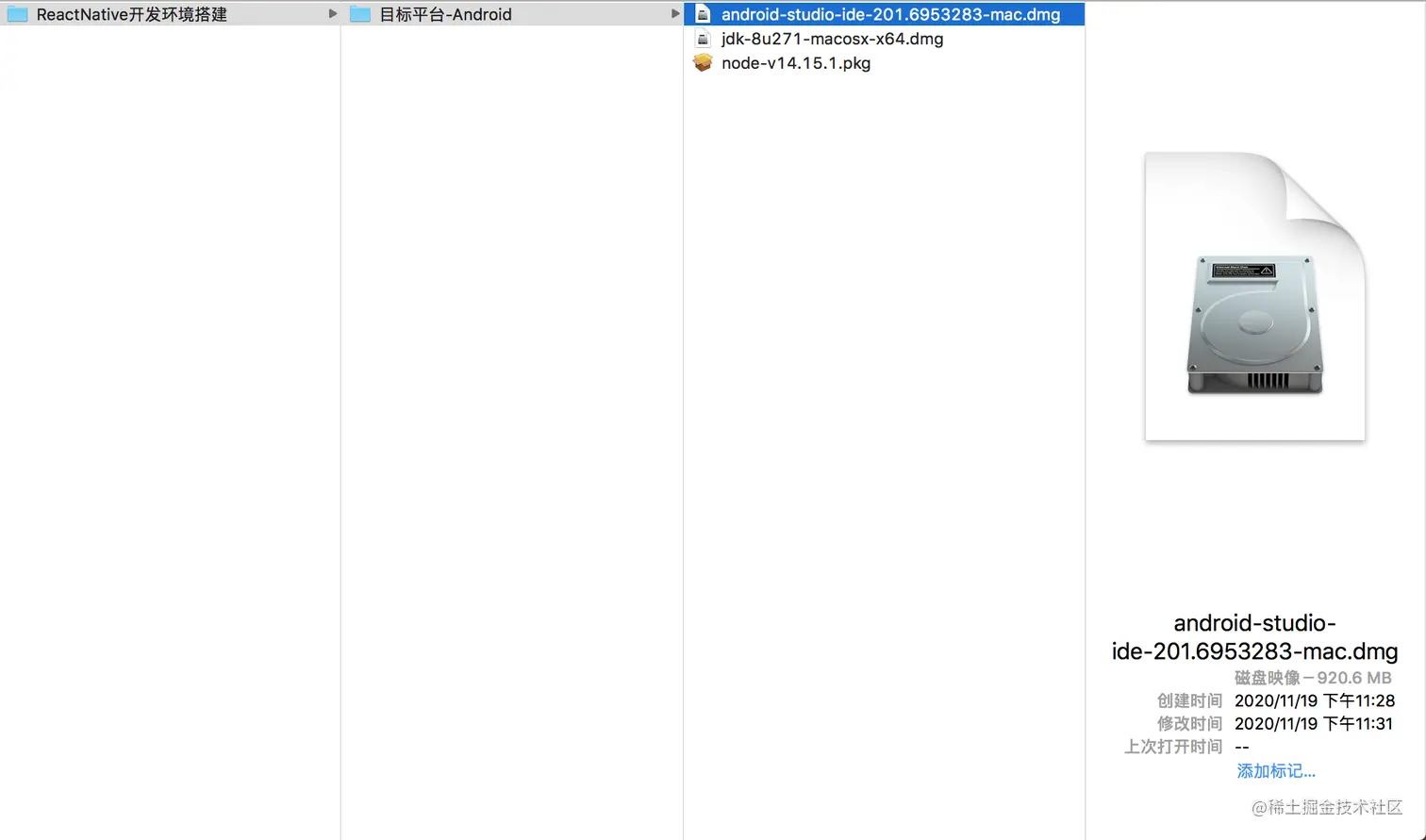Select node-v14.15.1.pkg file name
Viewport: 1426px width, 840px height.
tap(796, 63)
